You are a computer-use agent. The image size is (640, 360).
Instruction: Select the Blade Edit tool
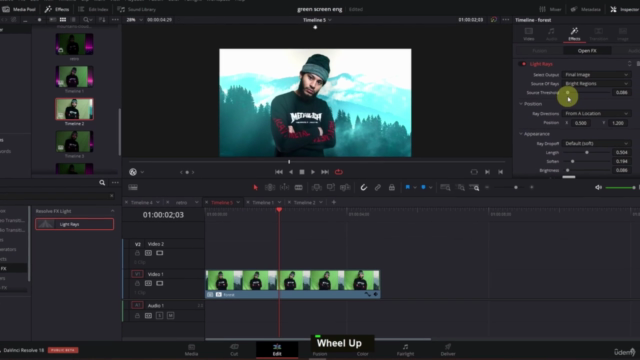pyautogui.click(x=299, y=187)
